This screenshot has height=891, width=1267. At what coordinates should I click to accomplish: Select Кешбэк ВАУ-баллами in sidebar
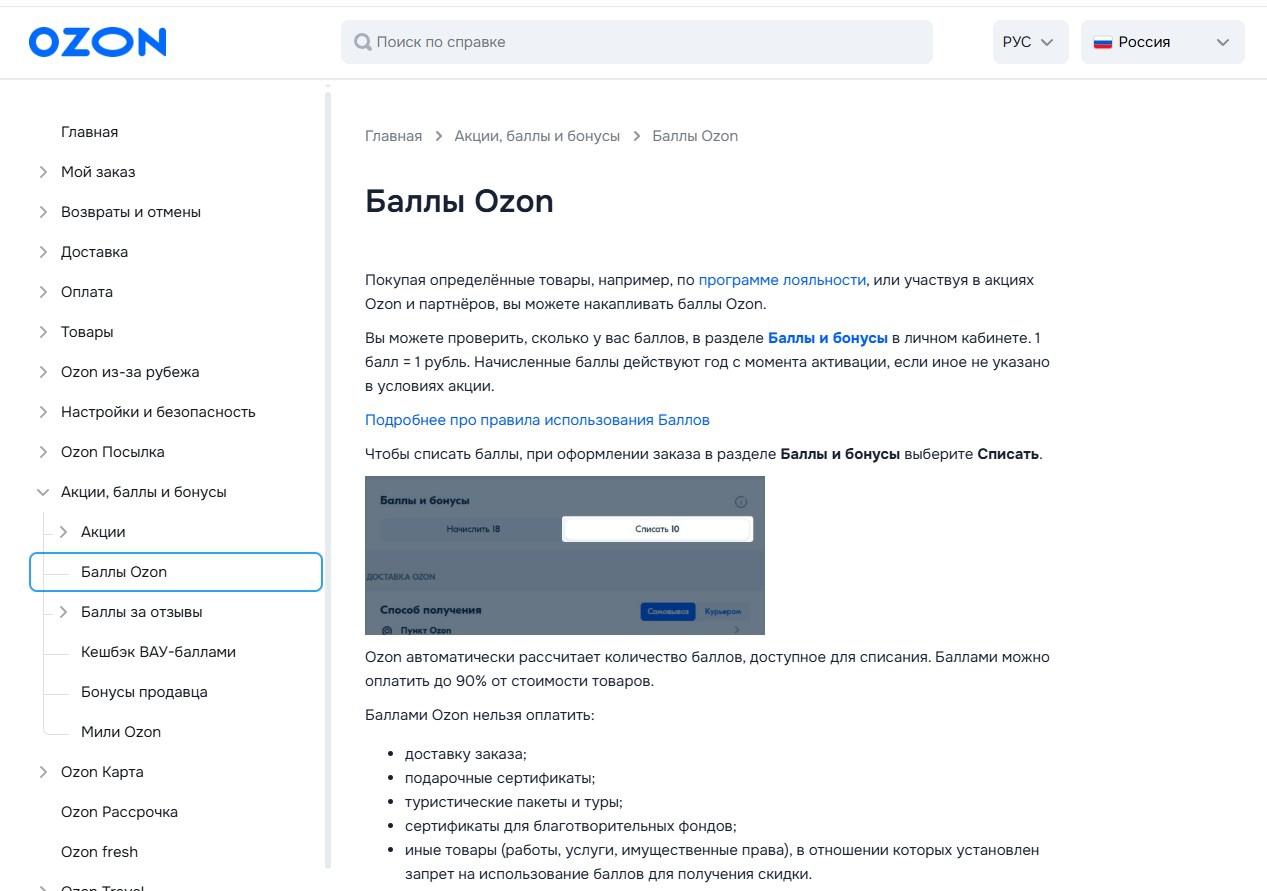pos(158,652)
